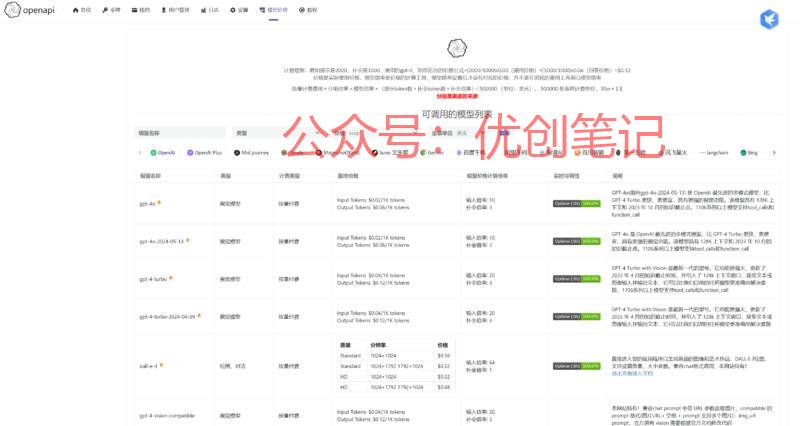Click the gpt-4o-2024-05-13 model name
The image size is (800, 426).
click(x=161, y=241)
